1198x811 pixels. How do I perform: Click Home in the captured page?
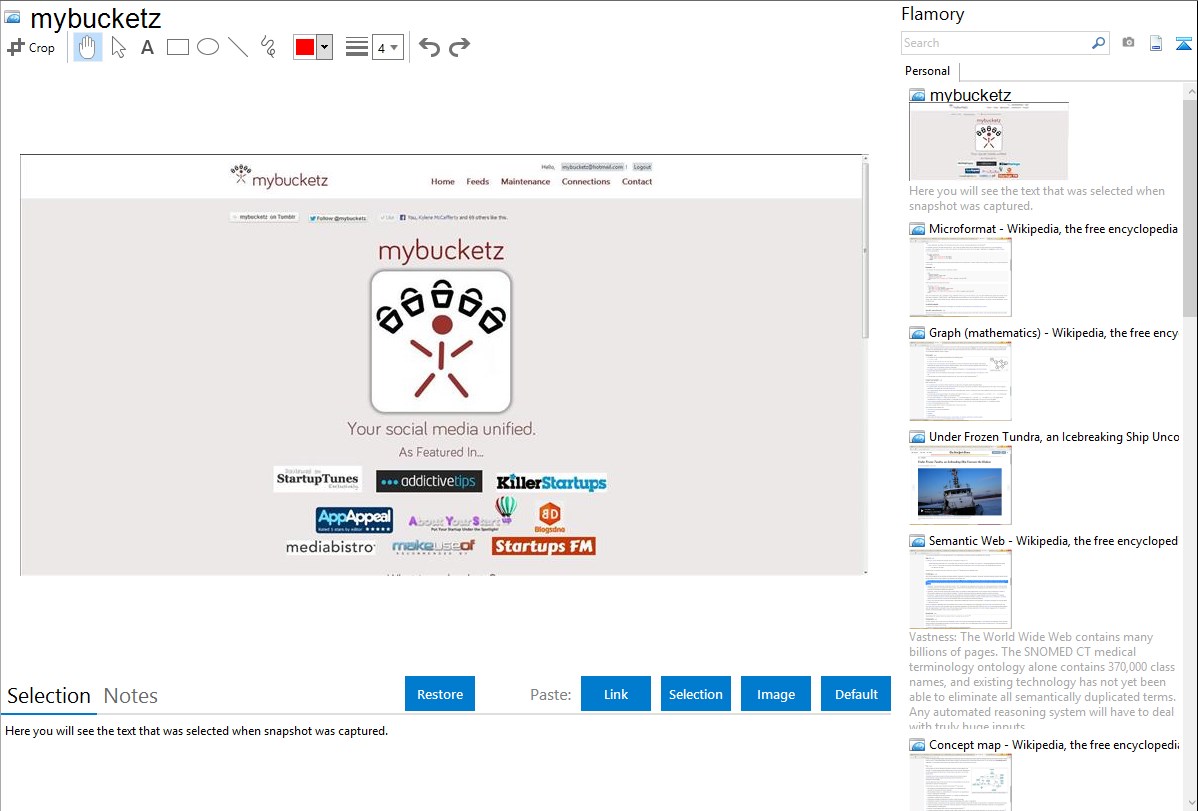click(x=442, y=182)
